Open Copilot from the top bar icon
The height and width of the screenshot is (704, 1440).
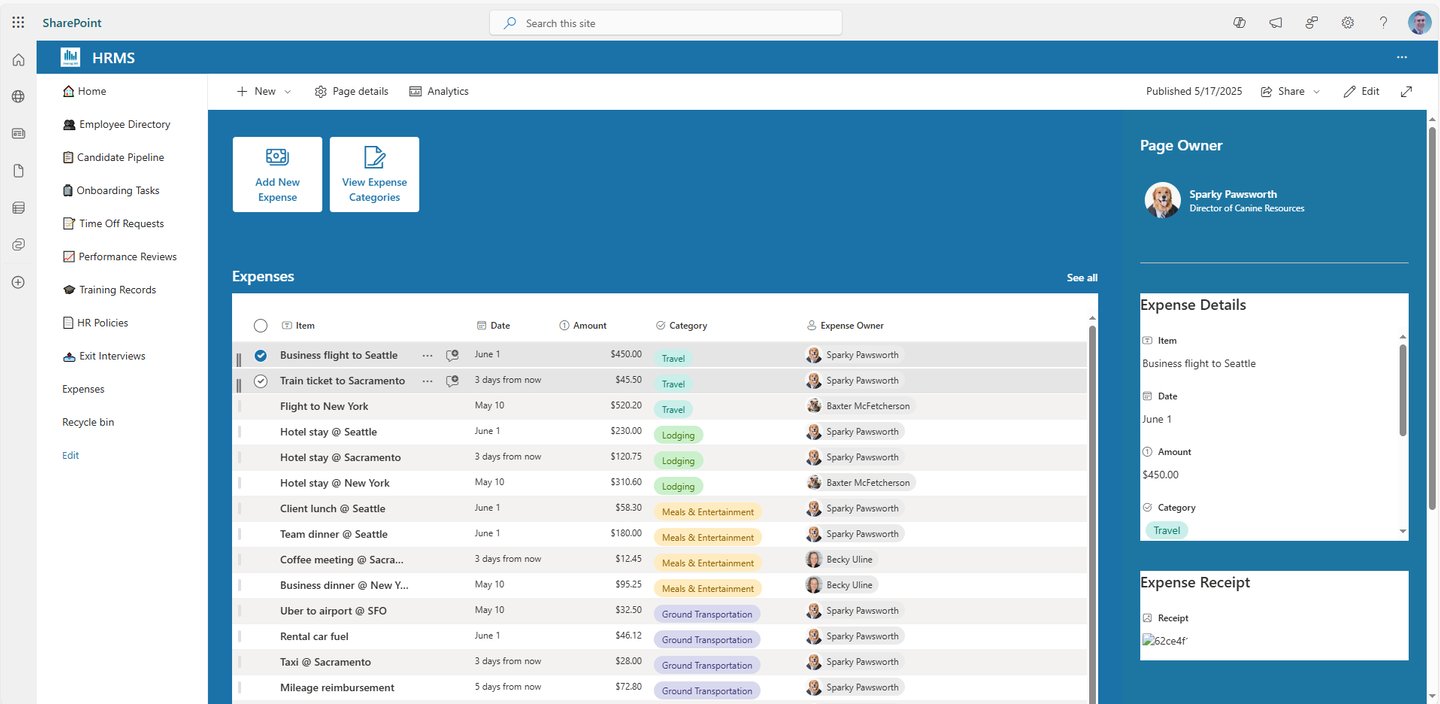tap(1239, 22)
